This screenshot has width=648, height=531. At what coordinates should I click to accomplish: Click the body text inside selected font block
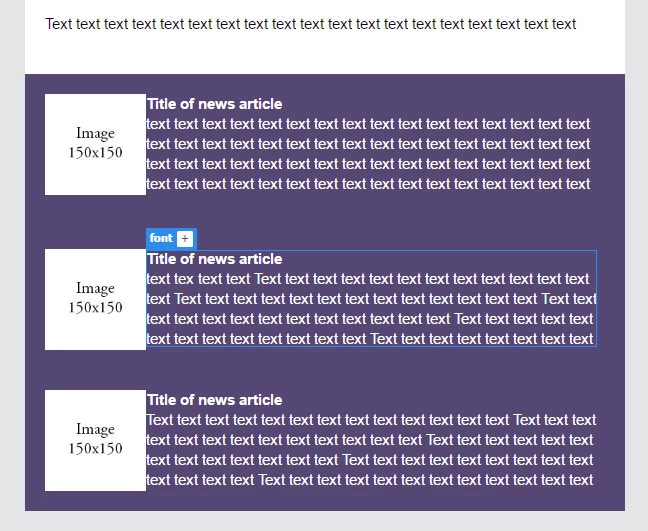click(x=371, y=309)
